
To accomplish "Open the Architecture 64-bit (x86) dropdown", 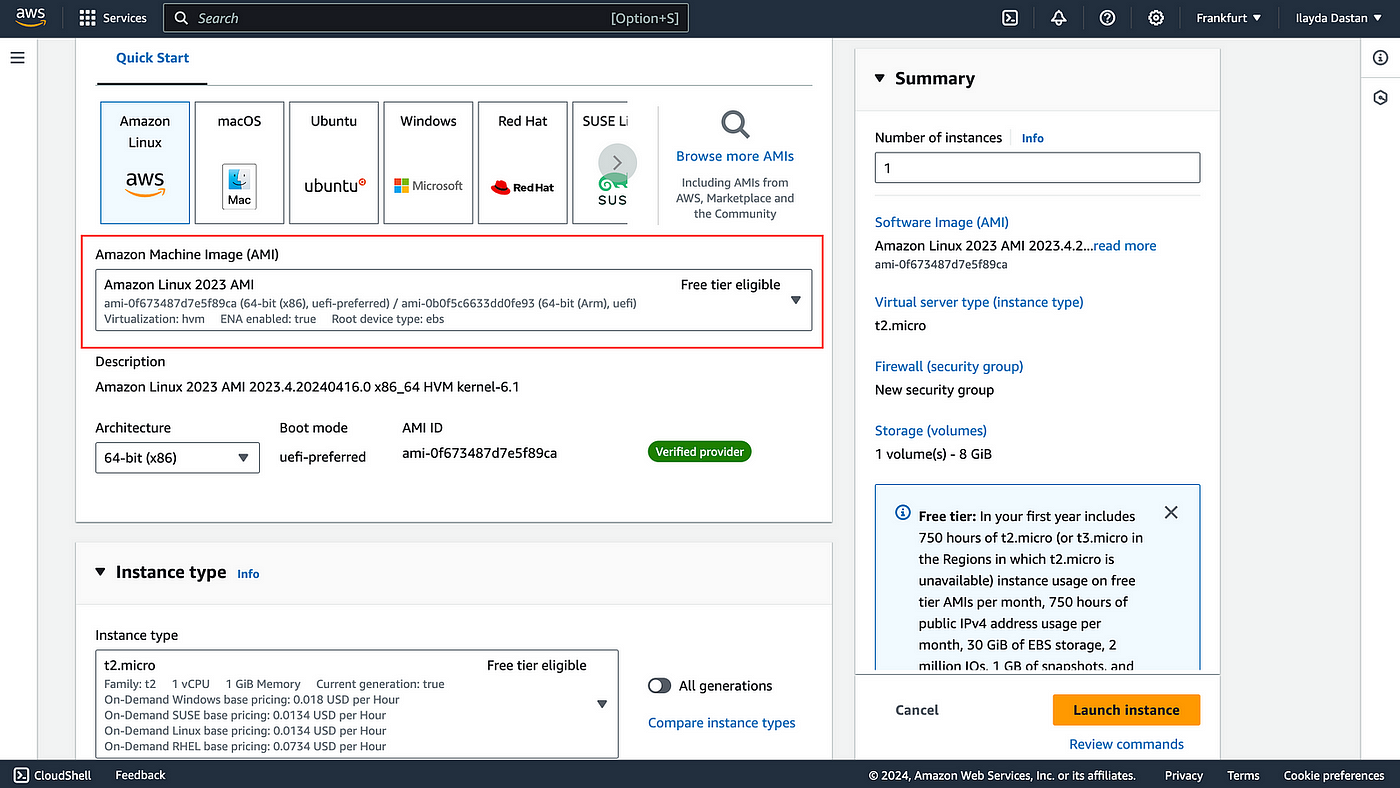I will point(177,457).
